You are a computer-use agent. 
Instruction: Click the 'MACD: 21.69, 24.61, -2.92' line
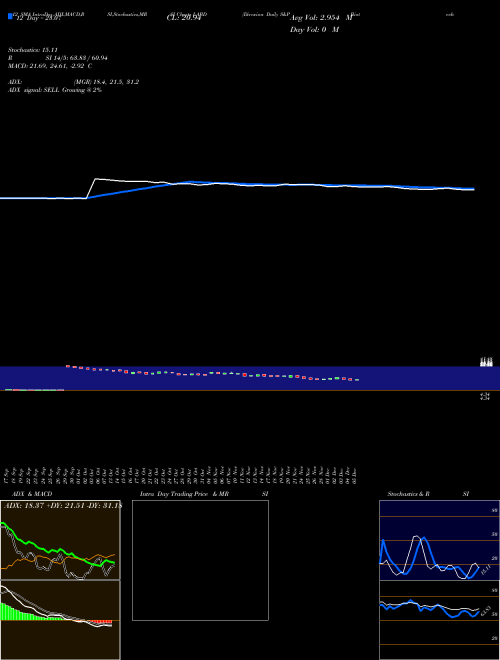(50, 66)
